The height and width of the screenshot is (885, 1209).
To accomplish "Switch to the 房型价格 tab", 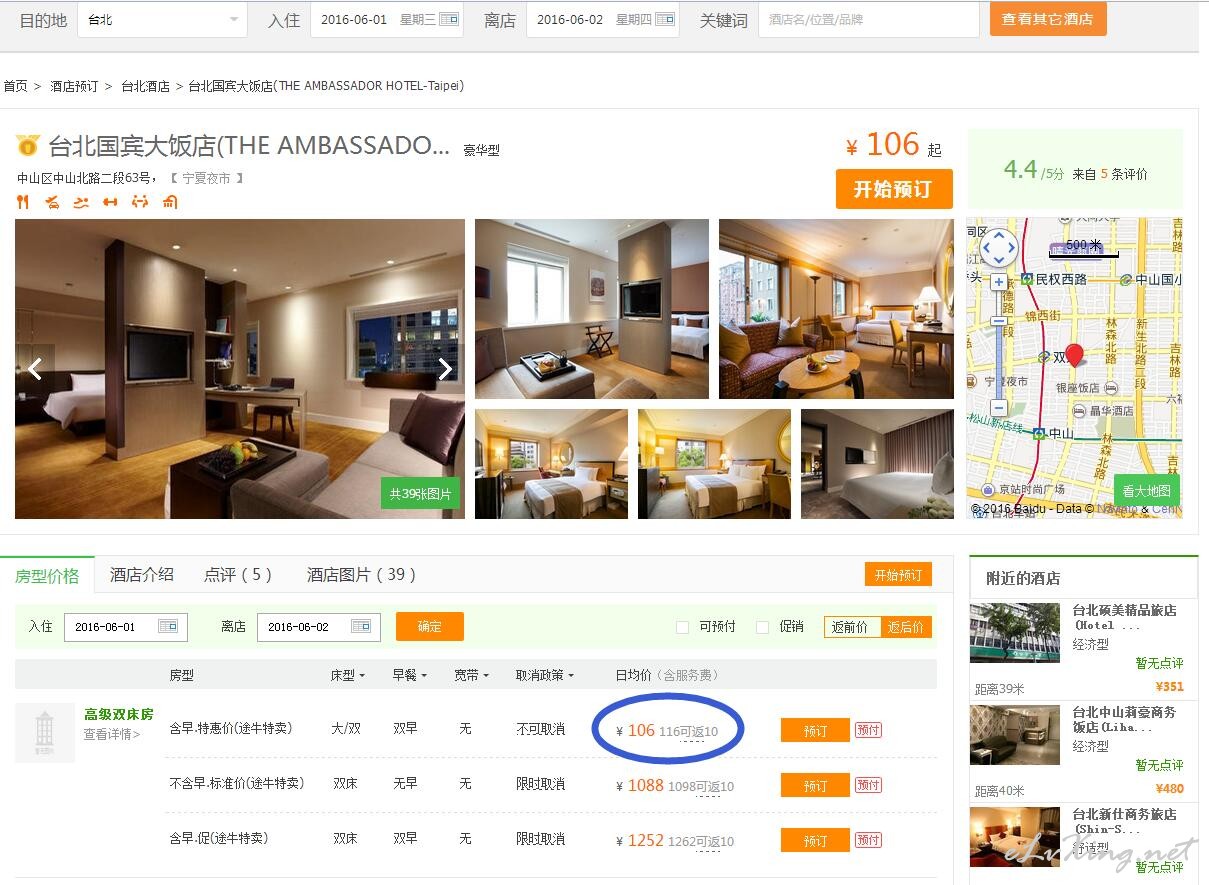I will 47,576.
